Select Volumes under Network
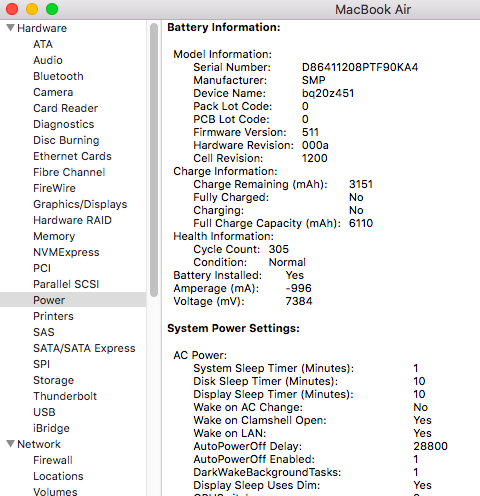Screen dimensions: 480x496 pos(55,492)
